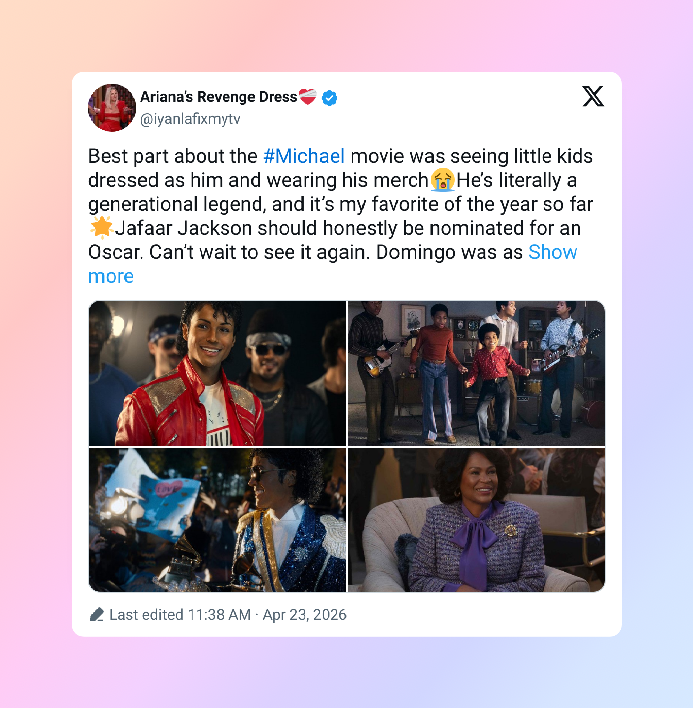Select the crying face emoji

442,180
